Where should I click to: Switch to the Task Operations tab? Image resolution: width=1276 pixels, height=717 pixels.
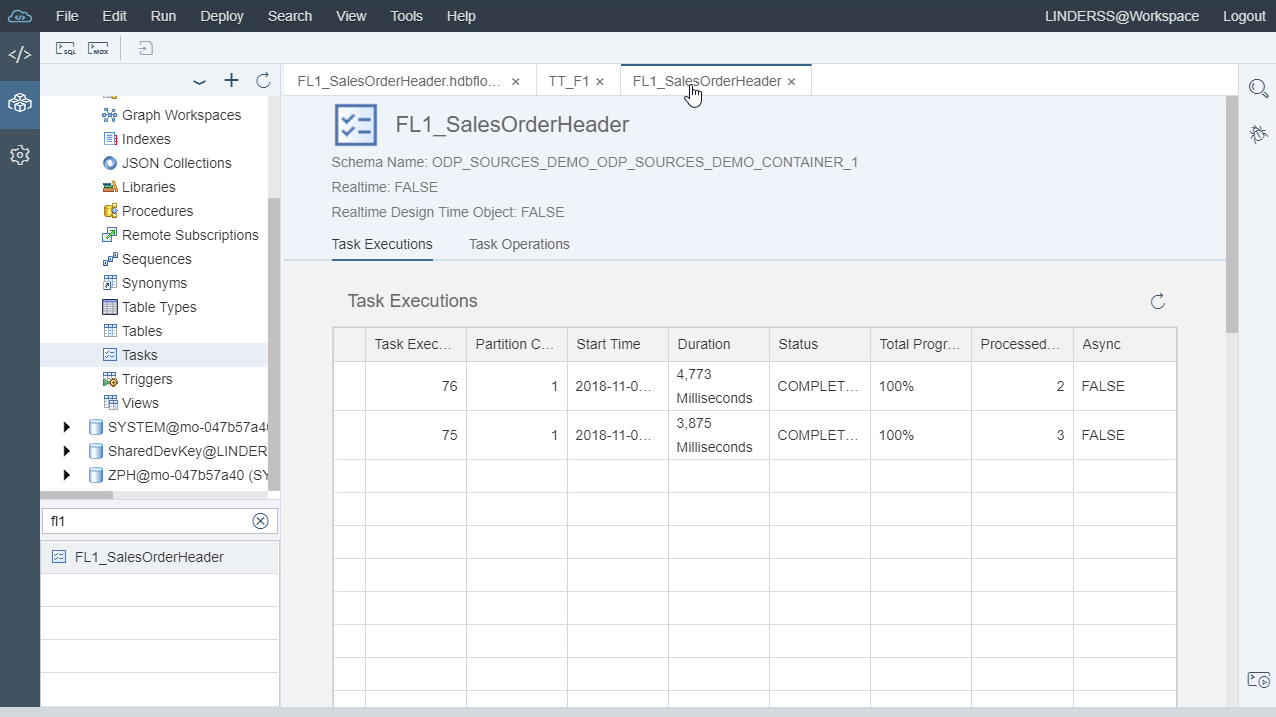point(519,244)
